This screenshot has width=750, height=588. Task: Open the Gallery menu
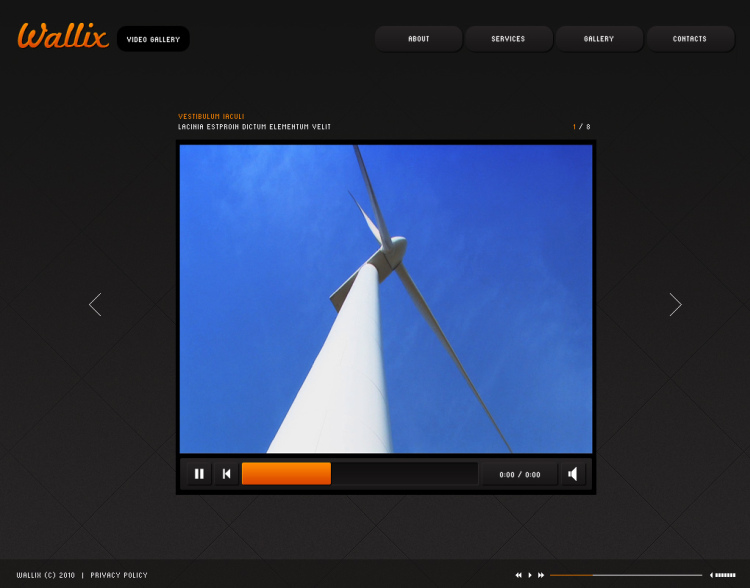599,39
